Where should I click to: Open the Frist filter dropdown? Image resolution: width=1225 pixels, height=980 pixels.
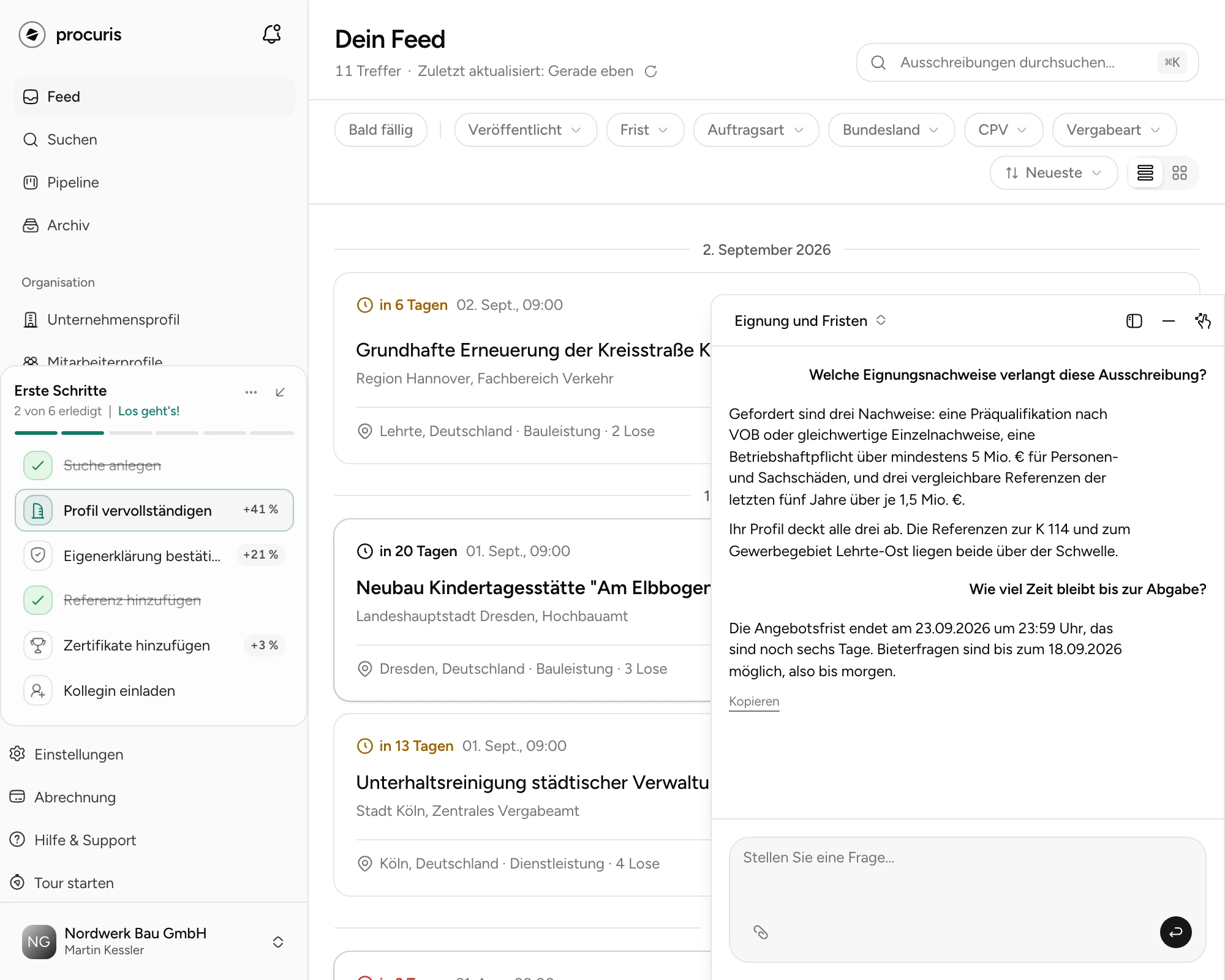pyautogui.click(x=644, y=130)
